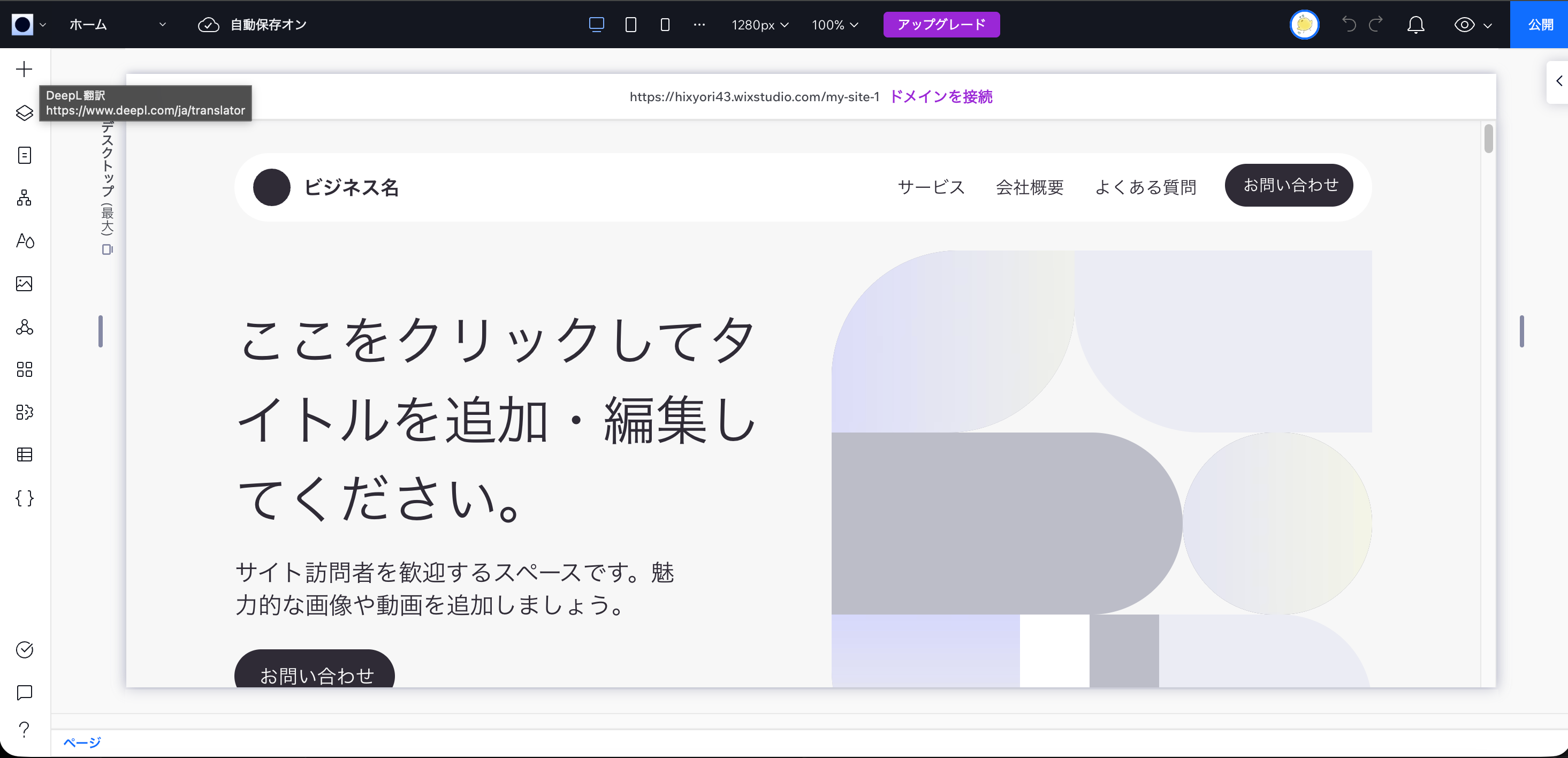This screenshot has width=1568, height=758.
Task: Click the デスクトップ（最大） breakpoint label
Action: [x=107, y=178]
